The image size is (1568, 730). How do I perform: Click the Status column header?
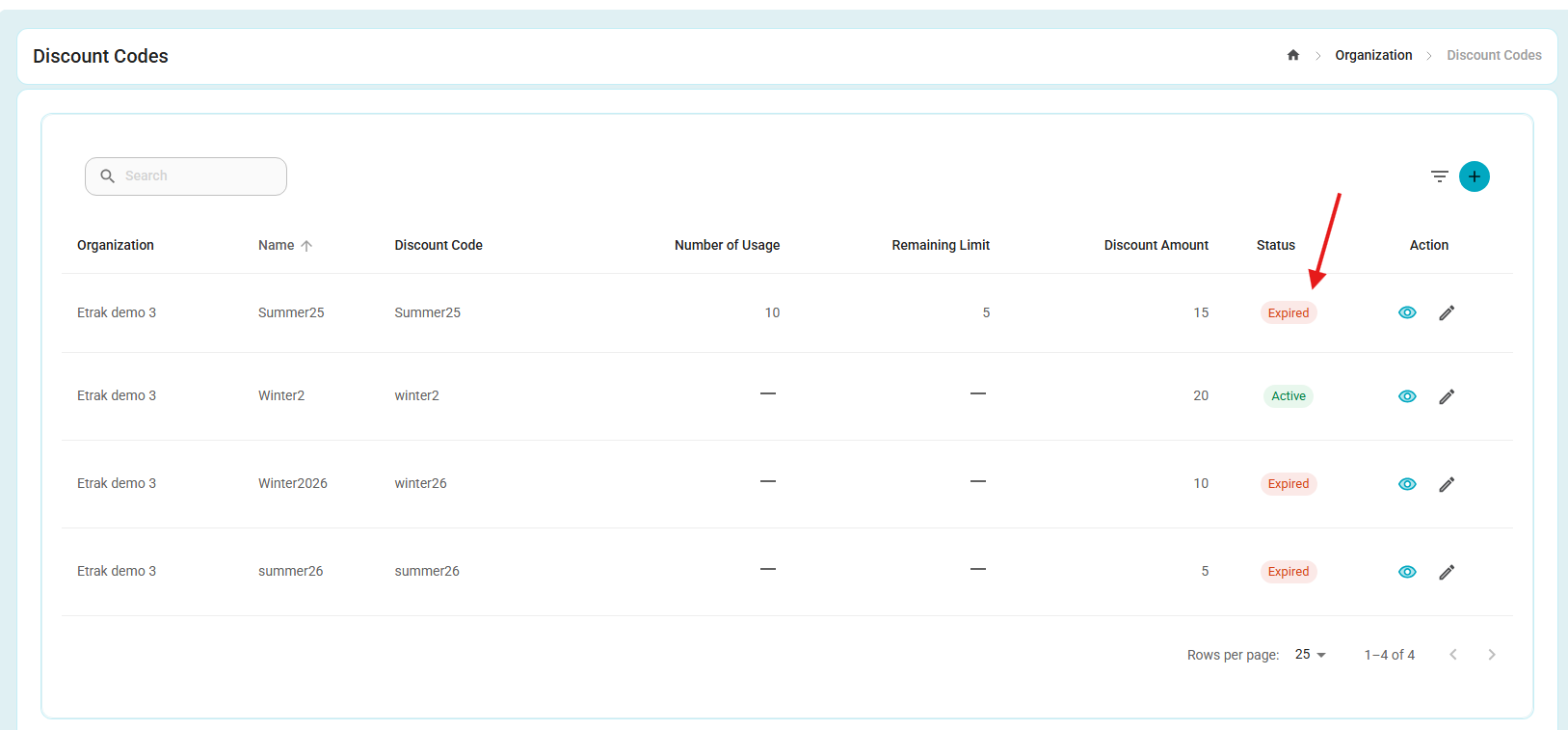click(x=1276, y=245)
